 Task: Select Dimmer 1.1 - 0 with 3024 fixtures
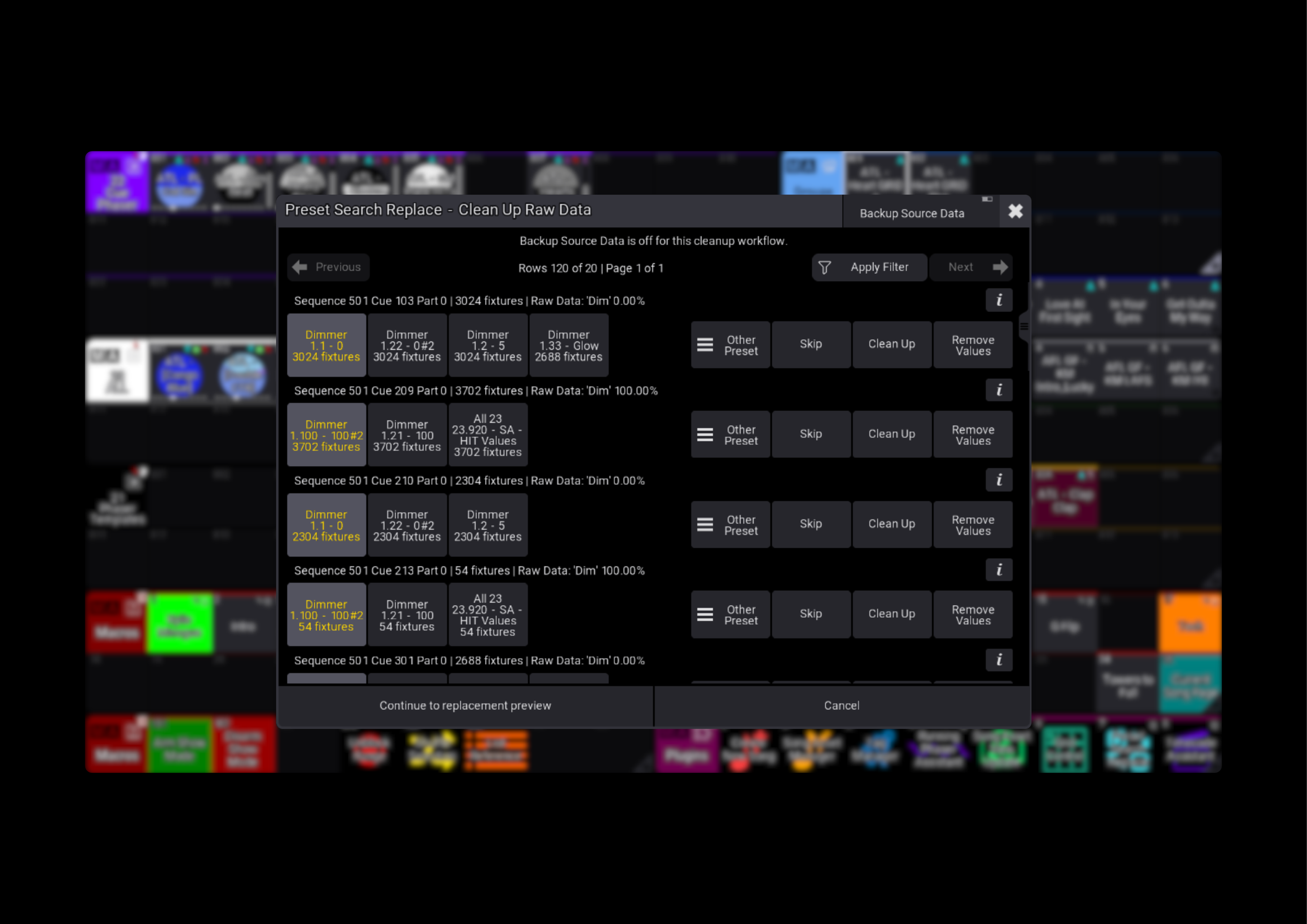point(326,345)
